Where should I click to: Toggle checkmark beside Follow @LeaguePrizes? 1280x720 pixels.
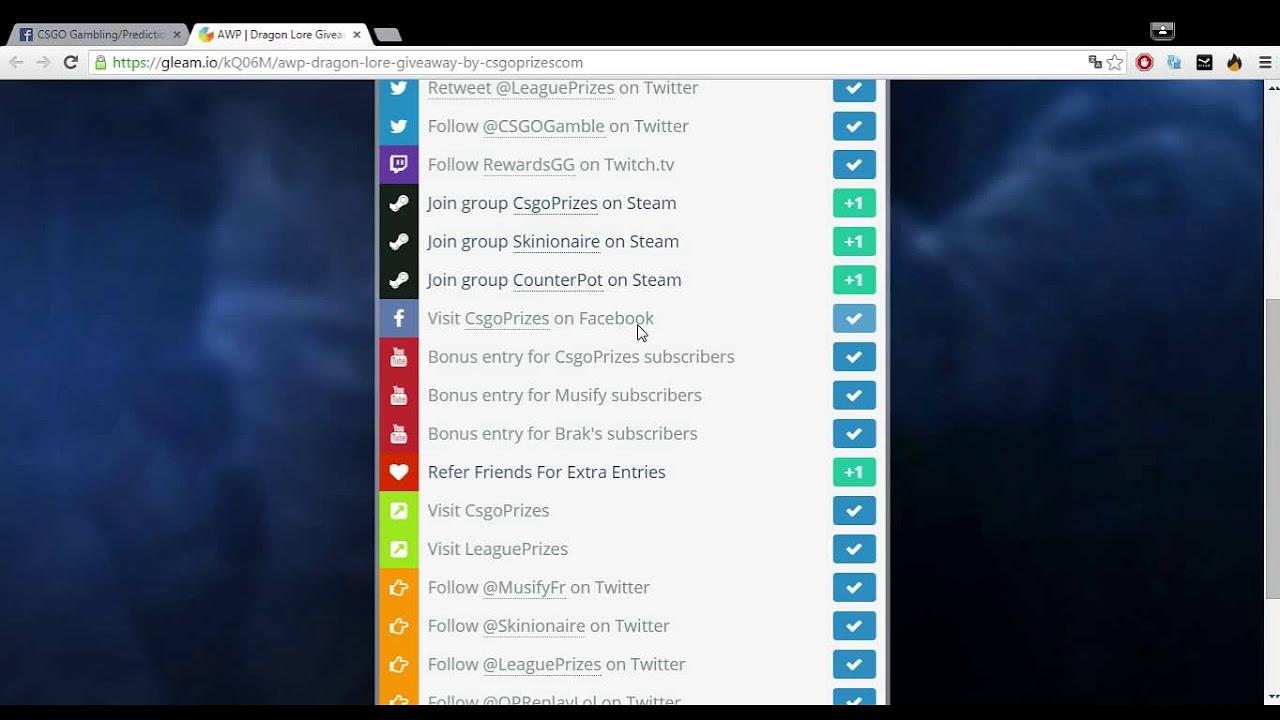854,665
